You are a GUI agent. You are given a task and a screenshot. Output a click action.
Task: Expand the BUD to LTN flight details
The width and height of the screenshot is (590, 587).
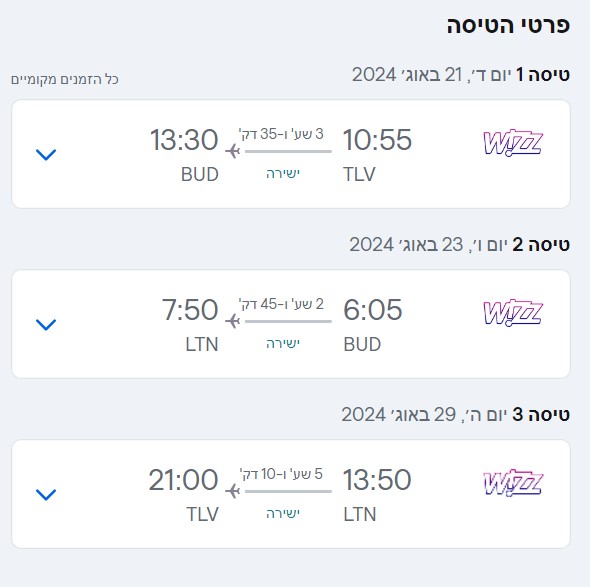46,324
